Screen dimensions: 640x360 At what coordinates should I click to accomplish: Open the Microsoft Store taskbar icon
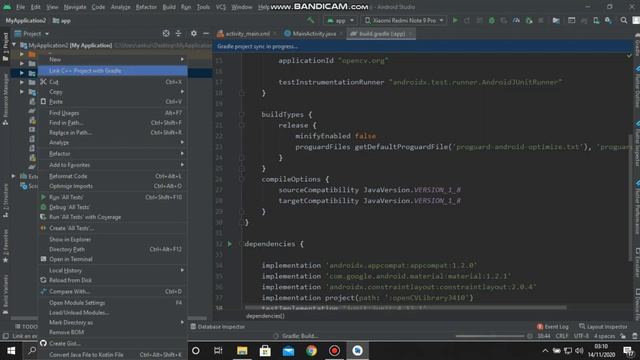(x=265, y=351)
